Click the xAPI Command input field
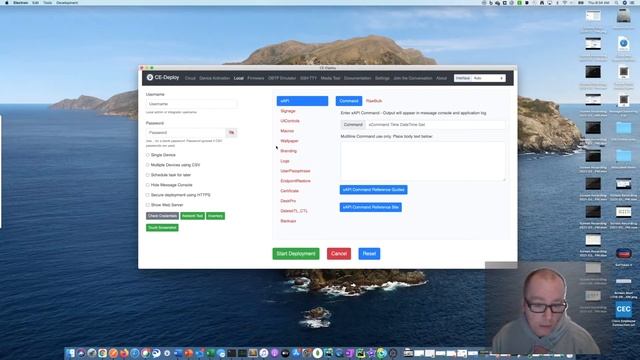This screenshot has width=640, height=360. (435, 124)
